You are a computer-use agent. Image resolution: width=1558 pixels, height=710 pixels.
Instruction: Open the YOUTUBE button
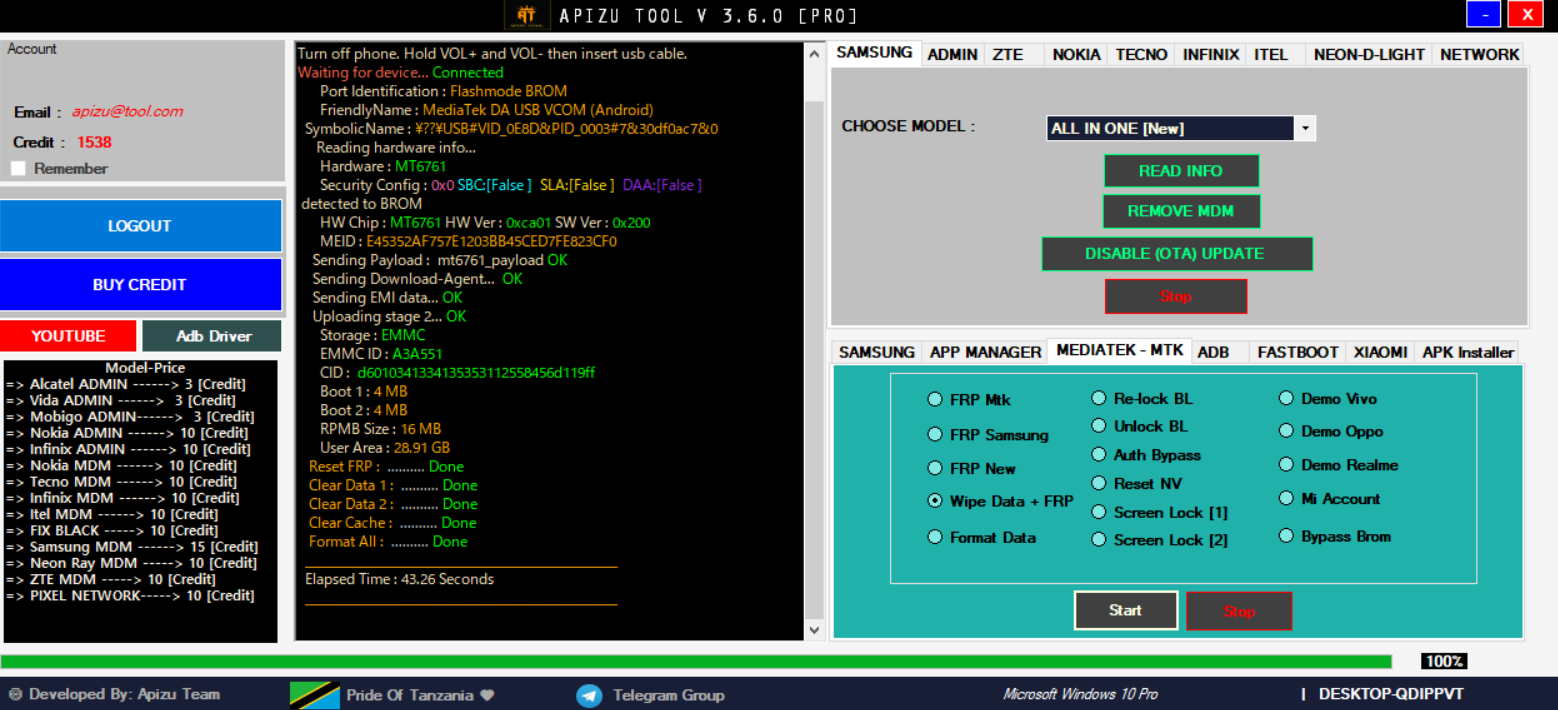68,336
